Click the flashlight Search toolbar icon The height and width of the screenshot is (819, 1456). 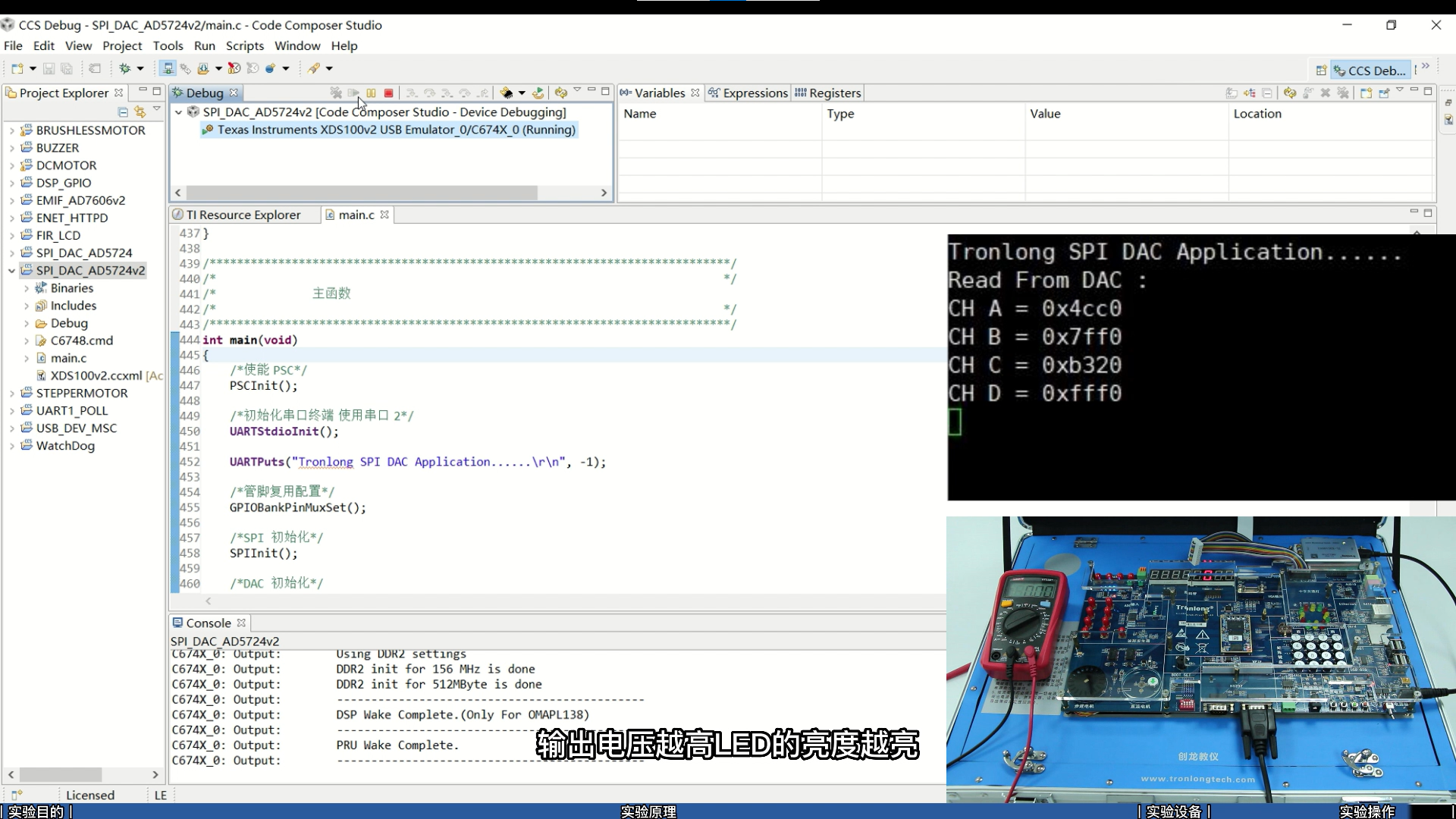[x=314, y=68]
